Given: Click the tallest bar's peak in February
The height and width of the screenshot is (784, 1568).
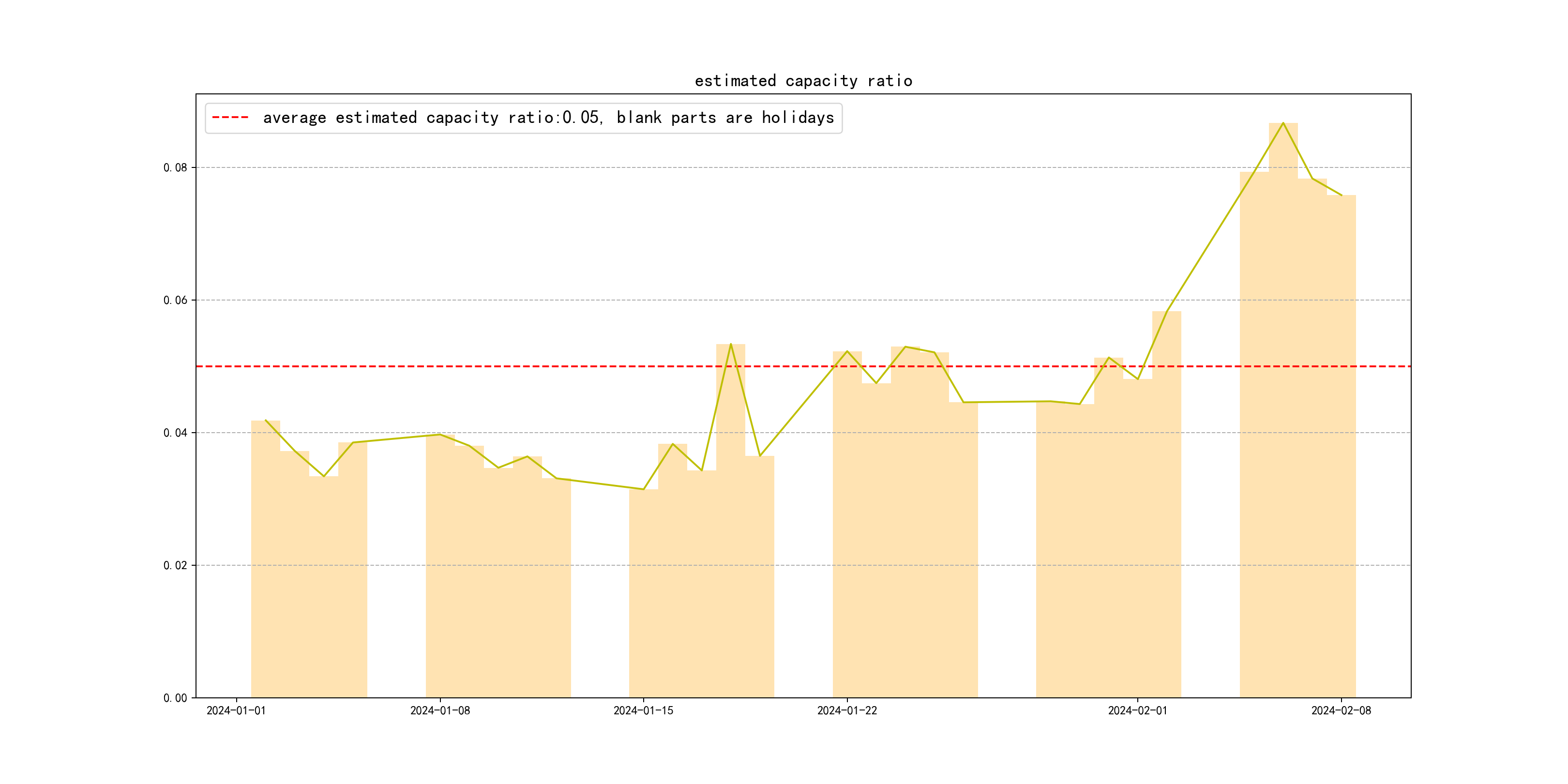Looking at the screenshot, I should pyautogui.click(x=1283, y=124).
